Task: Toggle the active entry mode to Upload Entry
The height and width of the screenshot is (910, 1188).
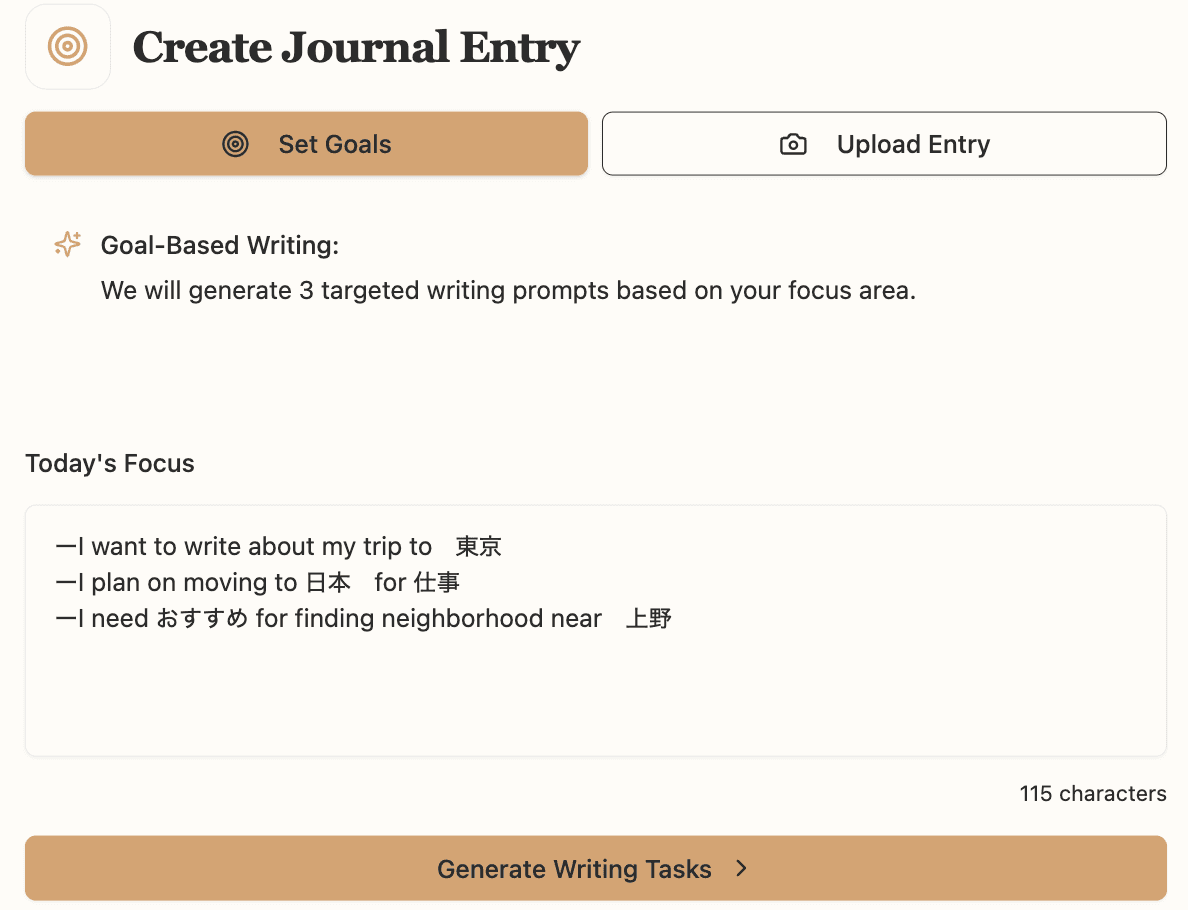Action: [x=884, y=143]
